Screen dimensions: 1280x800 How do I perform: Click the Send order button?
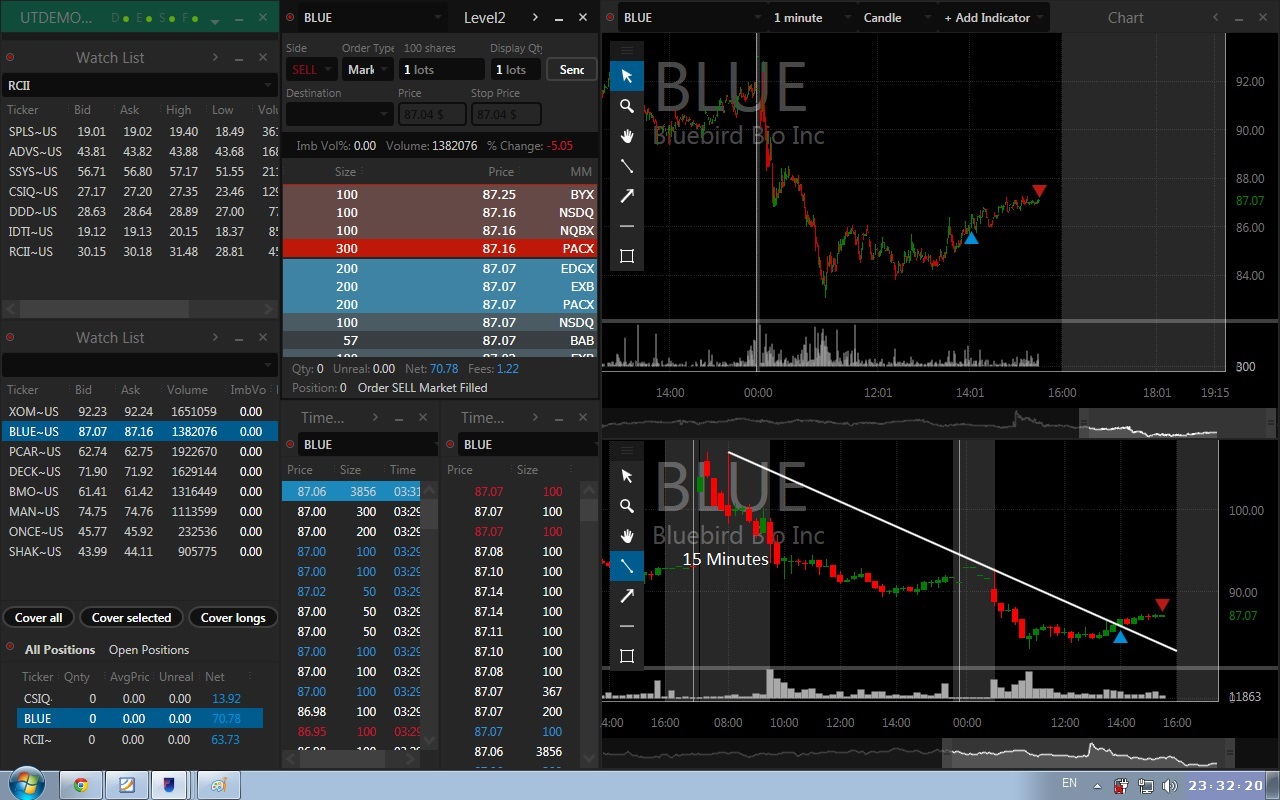pyautogui.click(x=572, y=69)
